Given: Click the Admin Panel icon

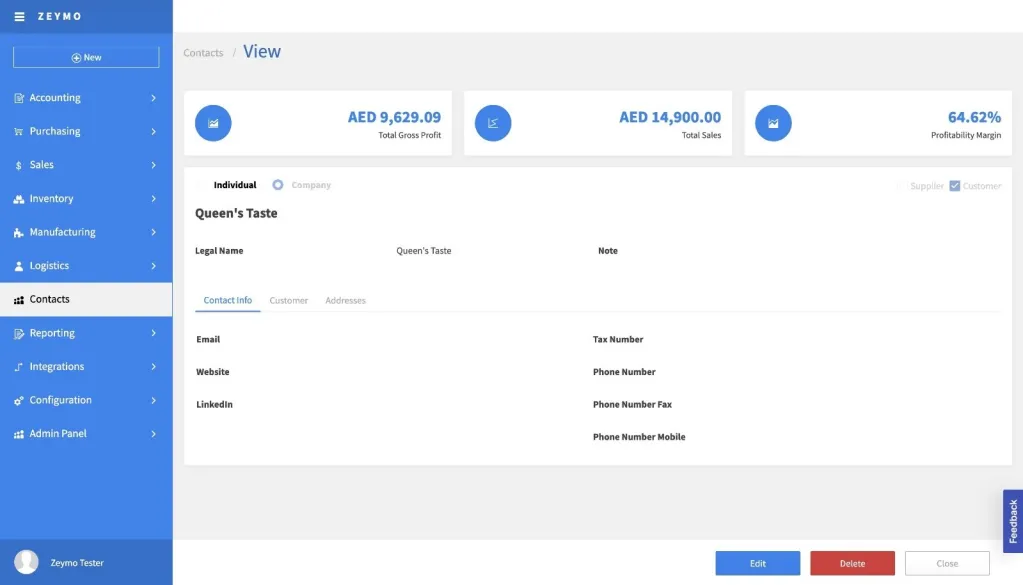Looking at the screenshot, I should pyautogui.click(x=18, y=434).
